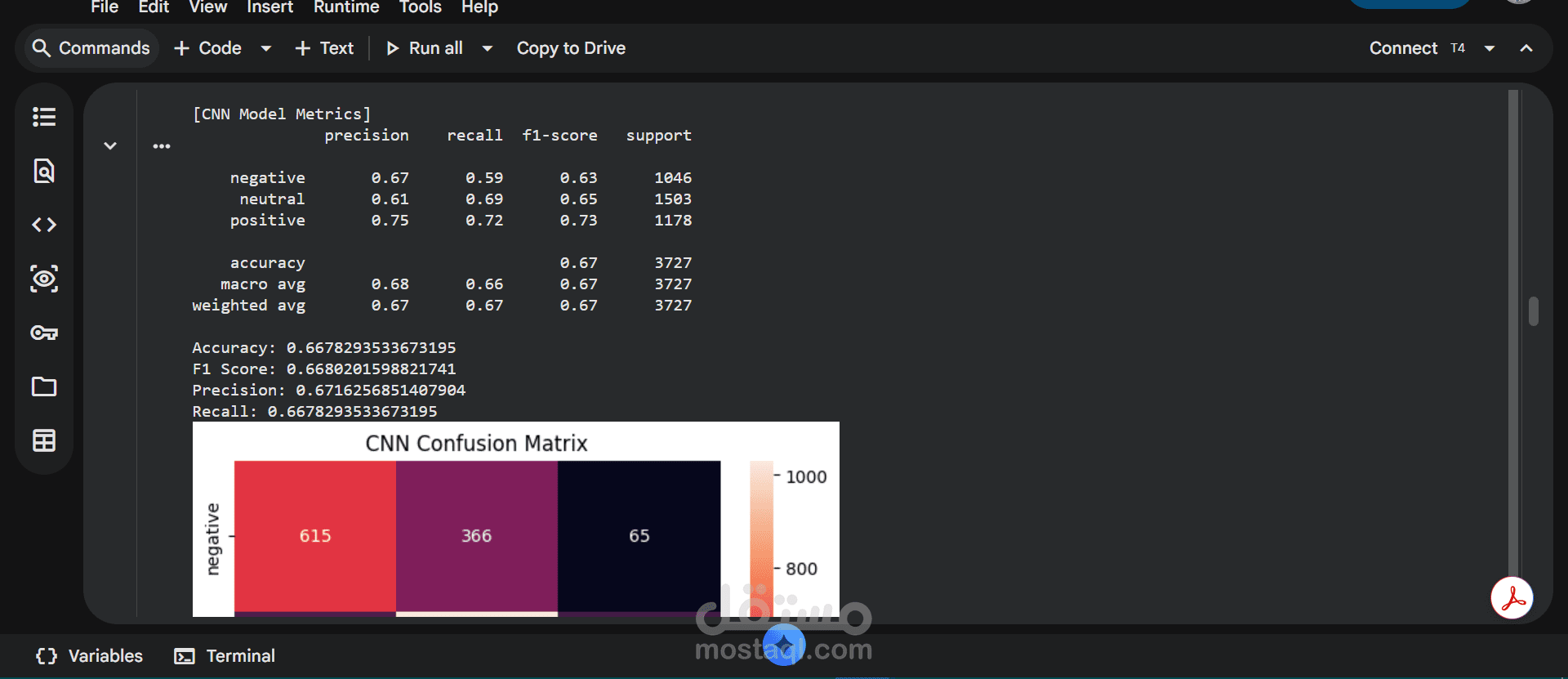Click the red Adobe PDF floating icon
Image resolution: width=1568 pixels, height=679 pixels.
coord(1512,598)
